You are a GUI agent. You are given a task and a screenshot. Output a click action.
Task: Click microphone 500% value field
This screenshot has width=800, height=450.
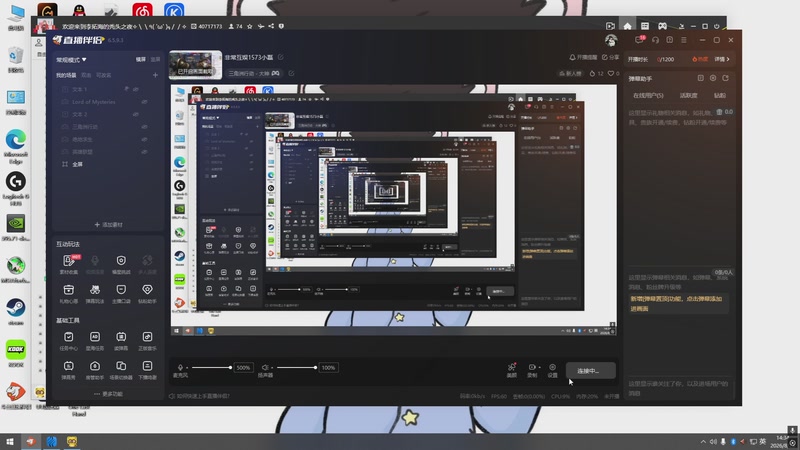click(x=243, y=367)
